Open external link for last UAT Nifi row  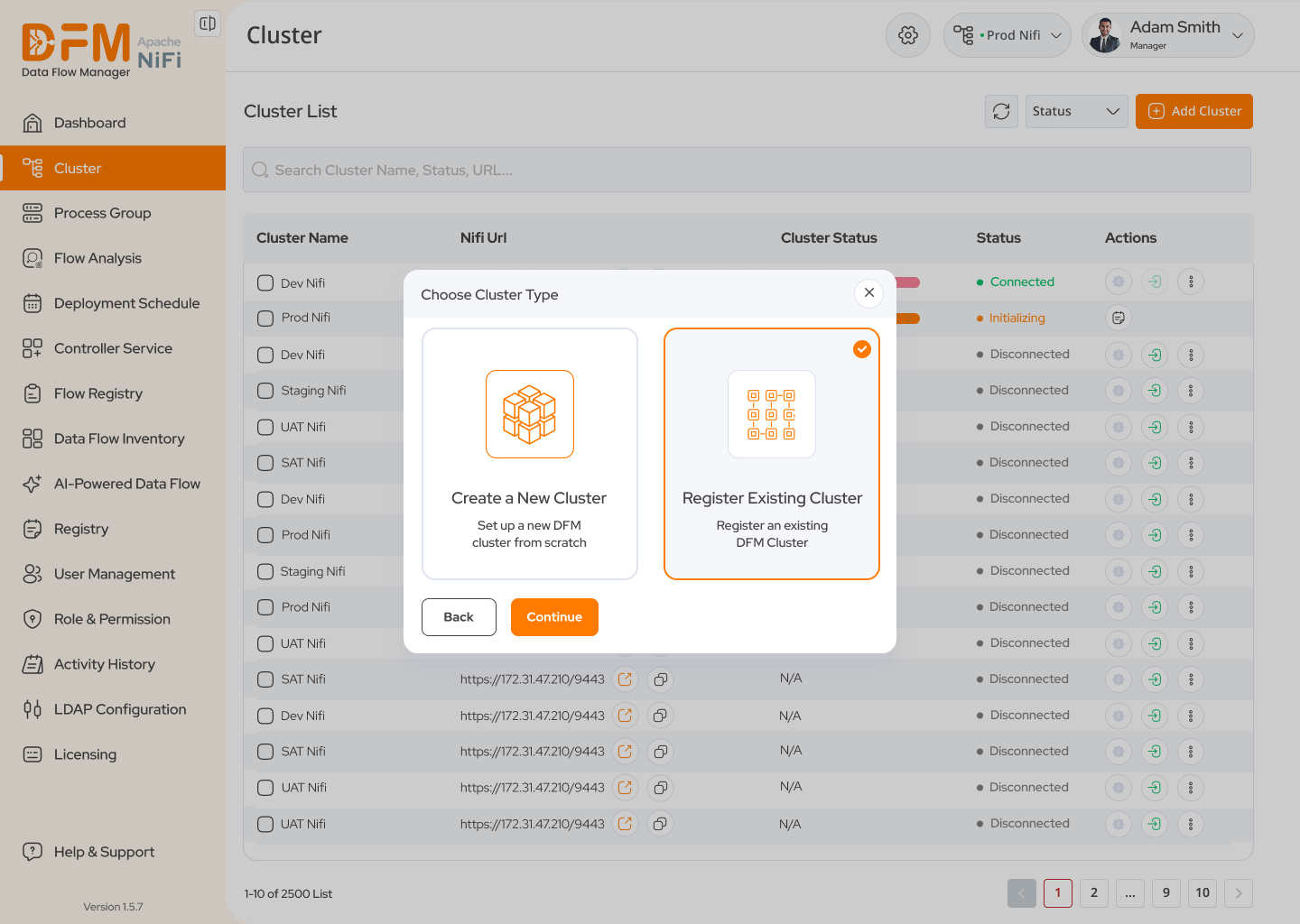pyautogui.click(x=625, y=824)
